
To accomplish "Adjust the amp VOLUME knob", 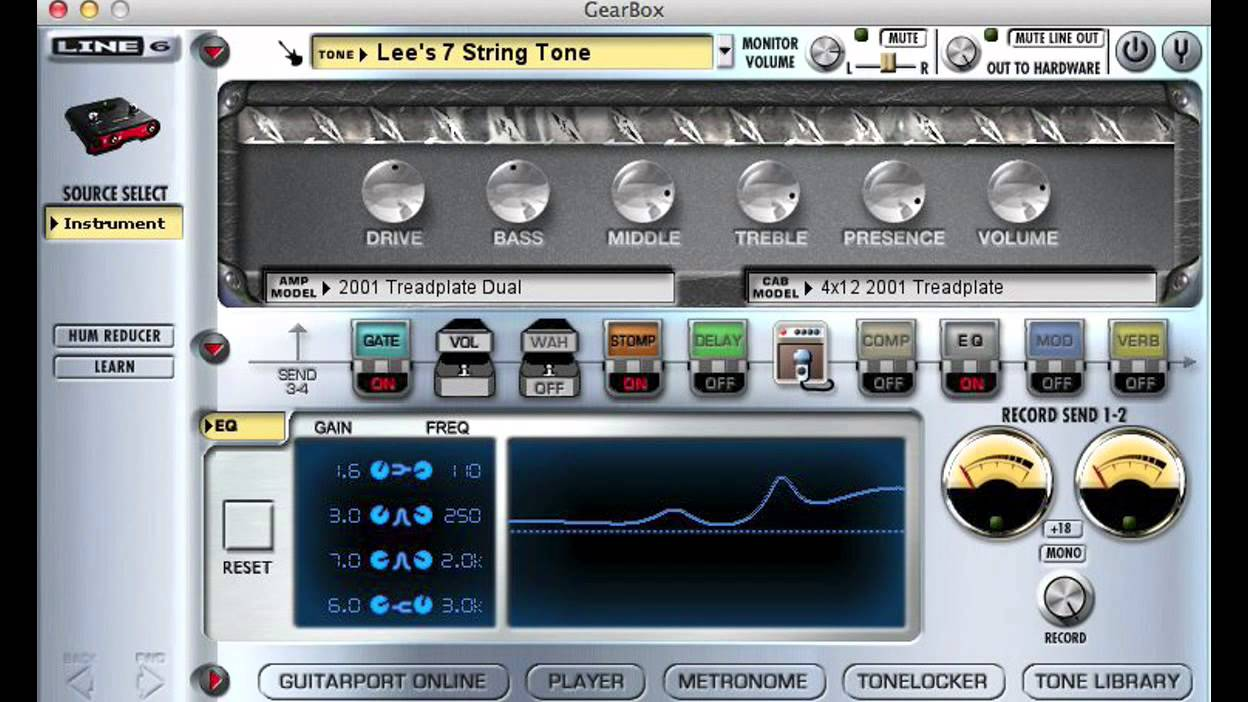I will pos(1020,191).
